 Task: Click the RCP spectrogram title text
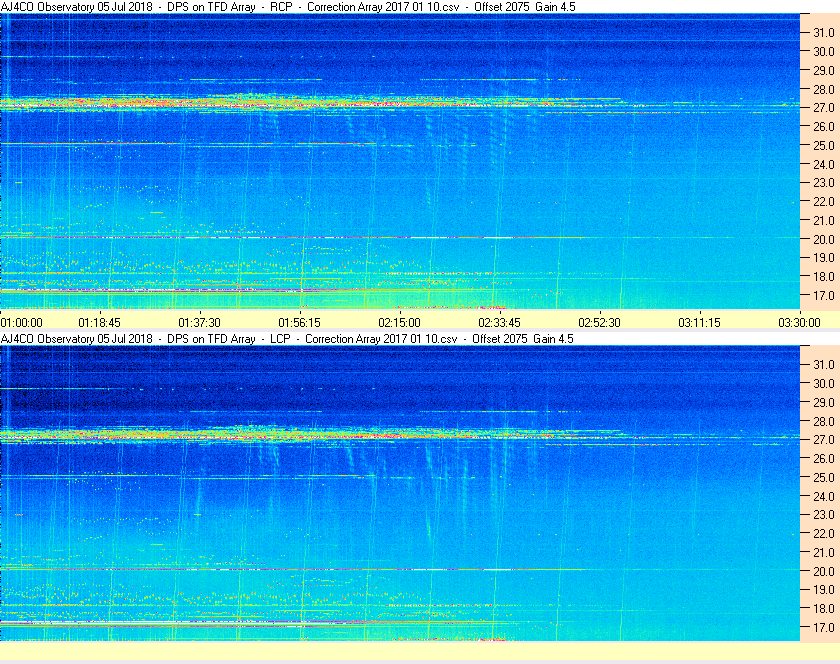click(x=288, y=7)
